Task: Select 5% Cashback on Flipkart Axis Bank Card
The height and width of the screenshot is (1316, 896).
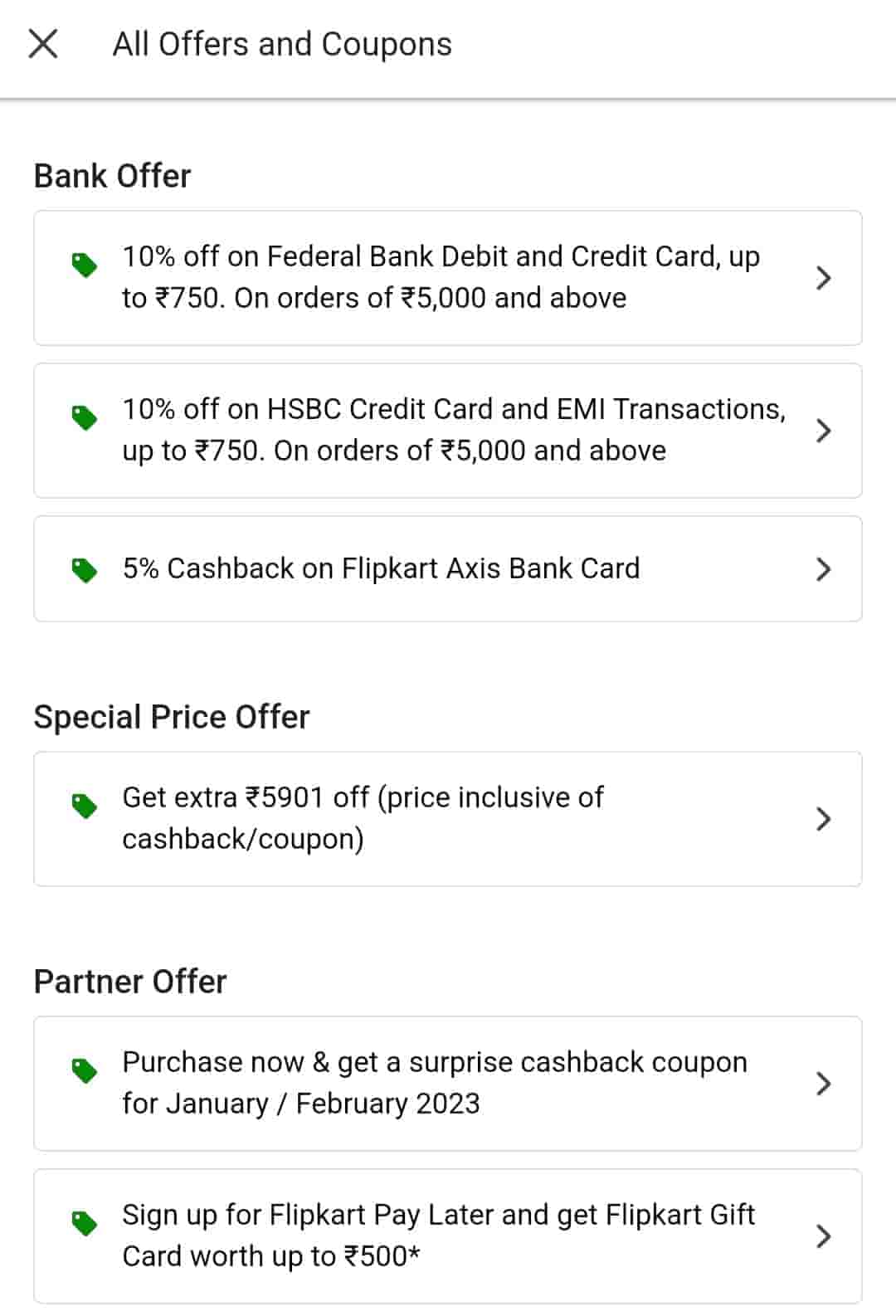Action: 381,568
